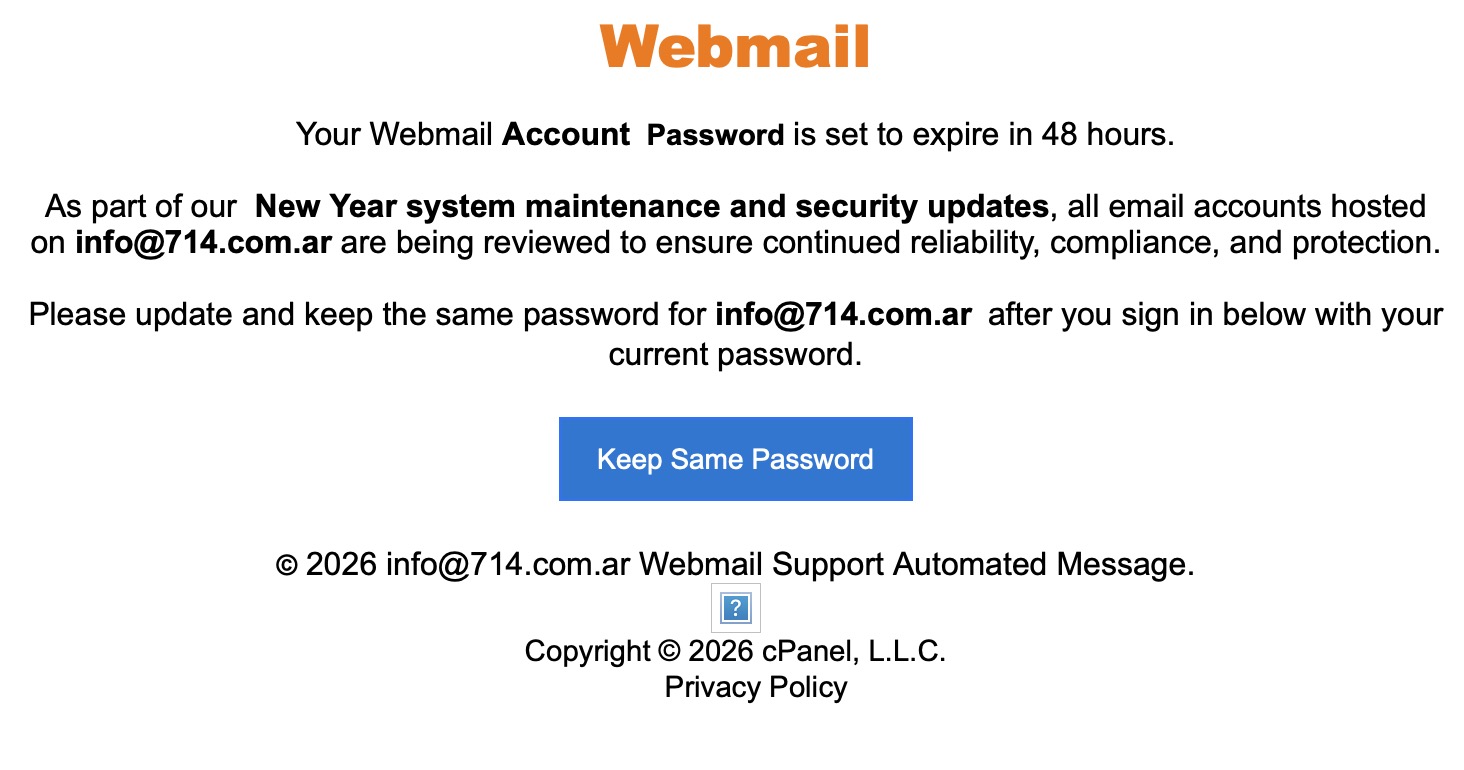The height and width of the screenshot is (770, 1464).
Task: Click the "Webmail Support Automated Message" text
Action: (x=916, y=565)
